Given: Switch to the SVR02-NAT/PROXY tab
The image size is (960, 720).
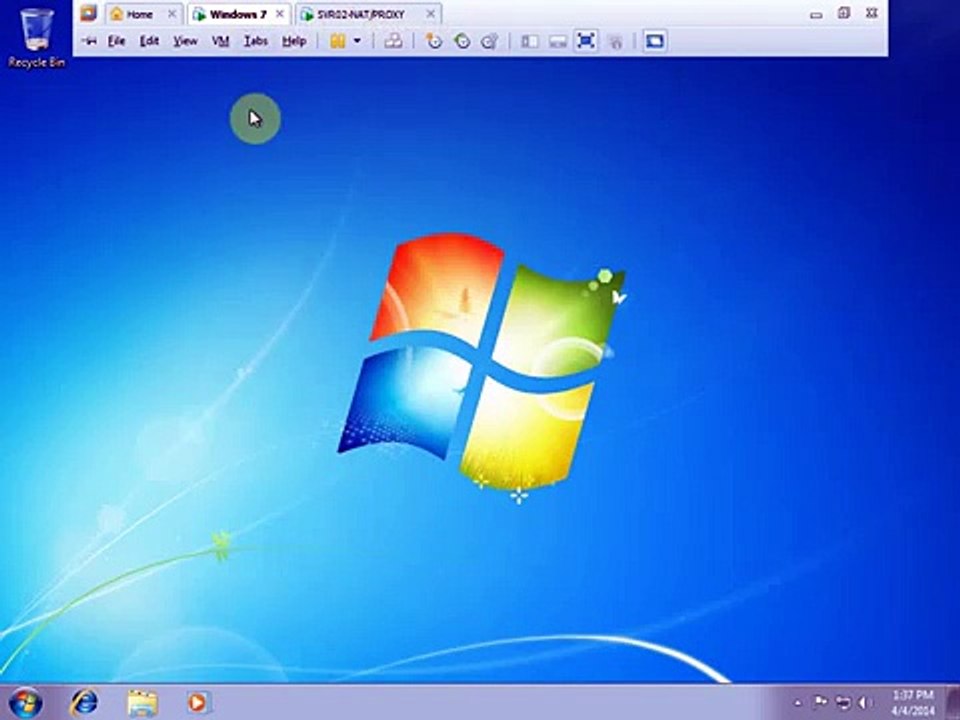Looking at the screenshot, I should (361, 14).
